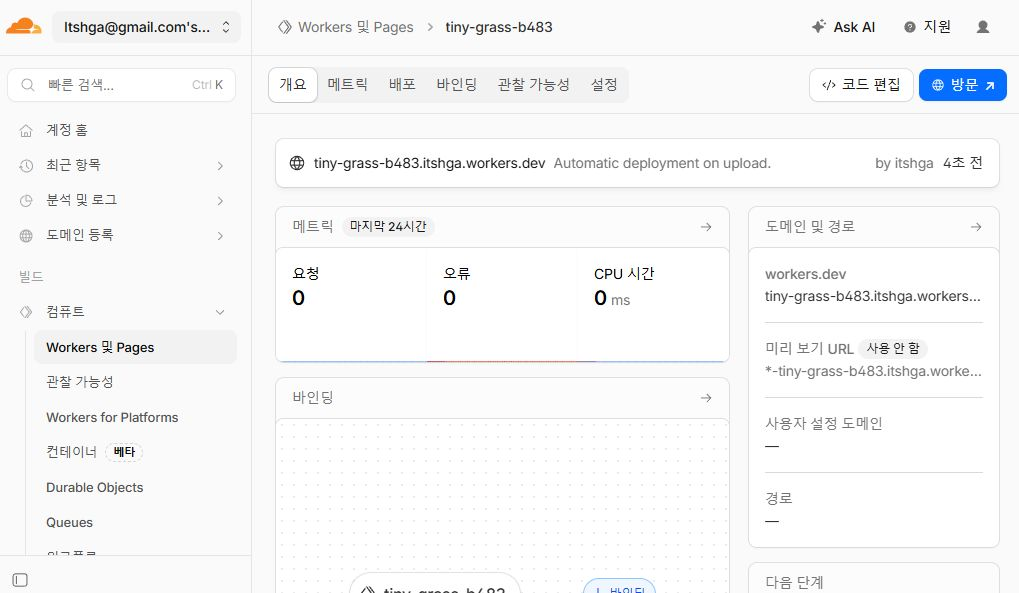Screen dimensions: 1019x593
Task: Open 관찰 가능성 in the sidebar
Action: click(80, 382)
